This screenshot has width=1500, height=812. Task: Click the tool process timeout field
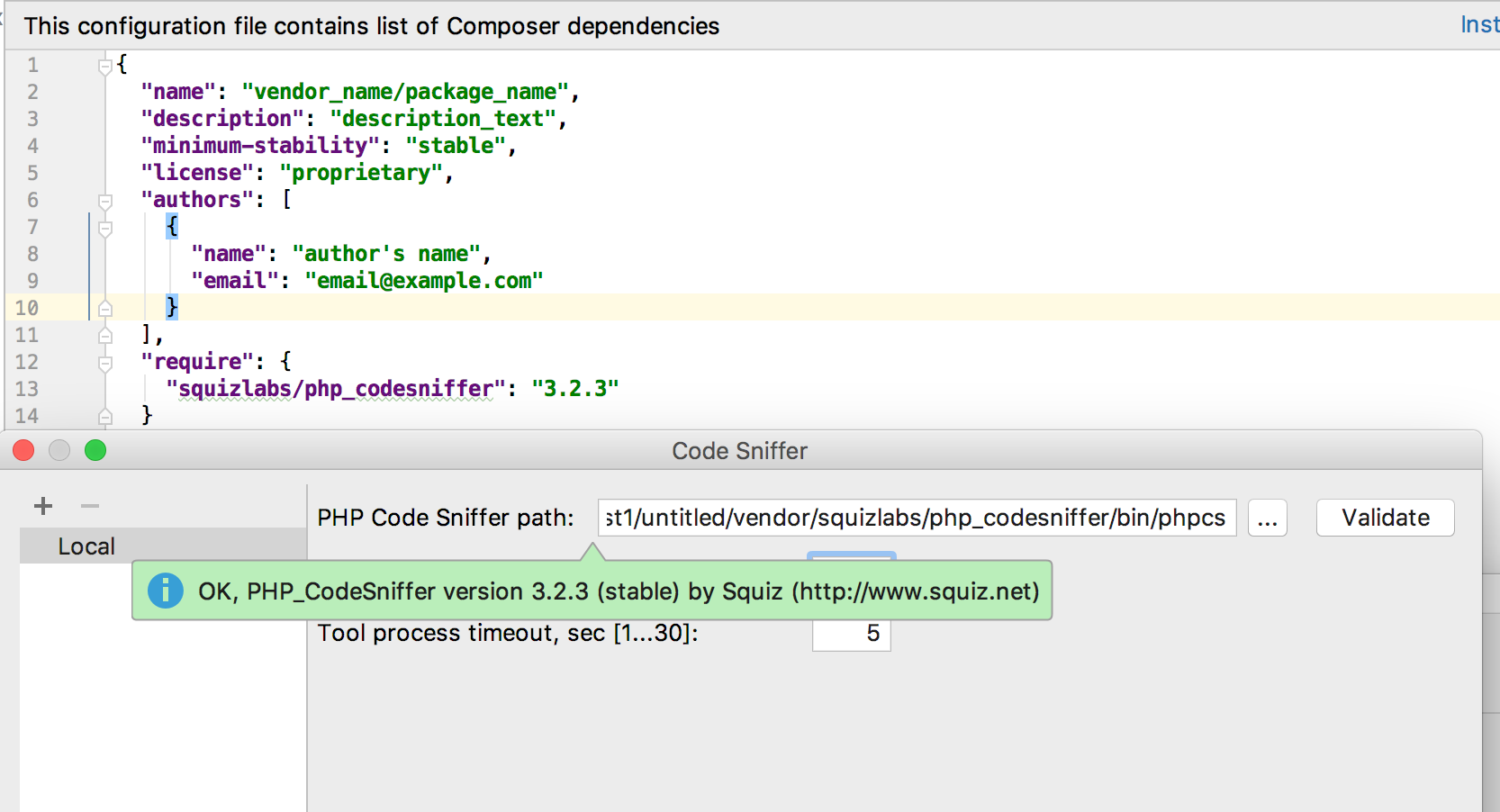point(852,634)
